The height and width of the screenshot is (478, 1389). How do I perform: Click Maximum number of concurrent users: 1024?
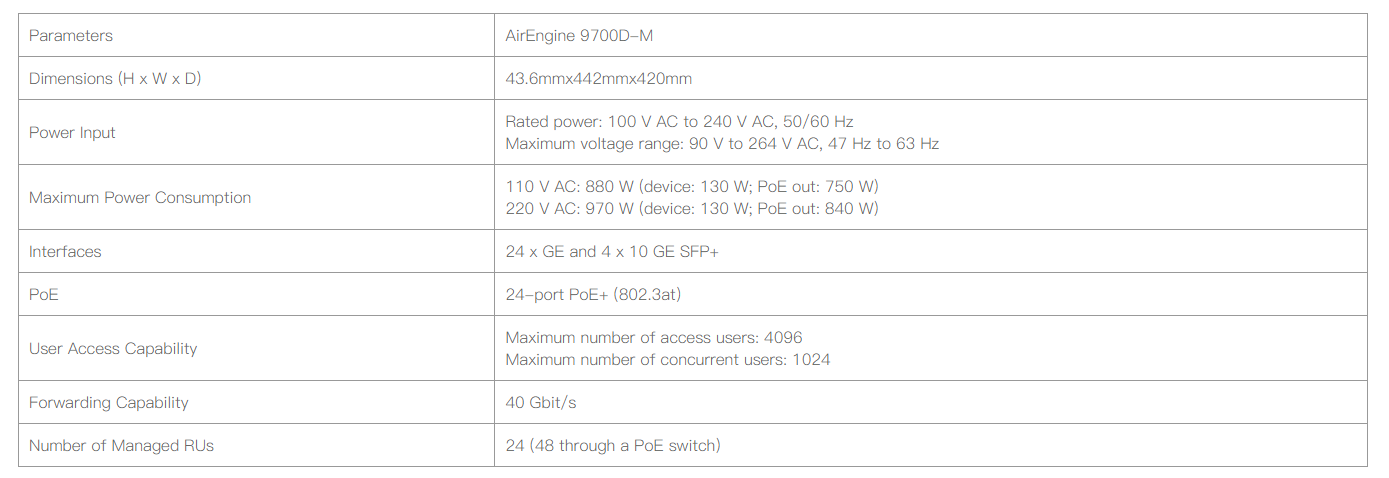[x=668, y=360]
